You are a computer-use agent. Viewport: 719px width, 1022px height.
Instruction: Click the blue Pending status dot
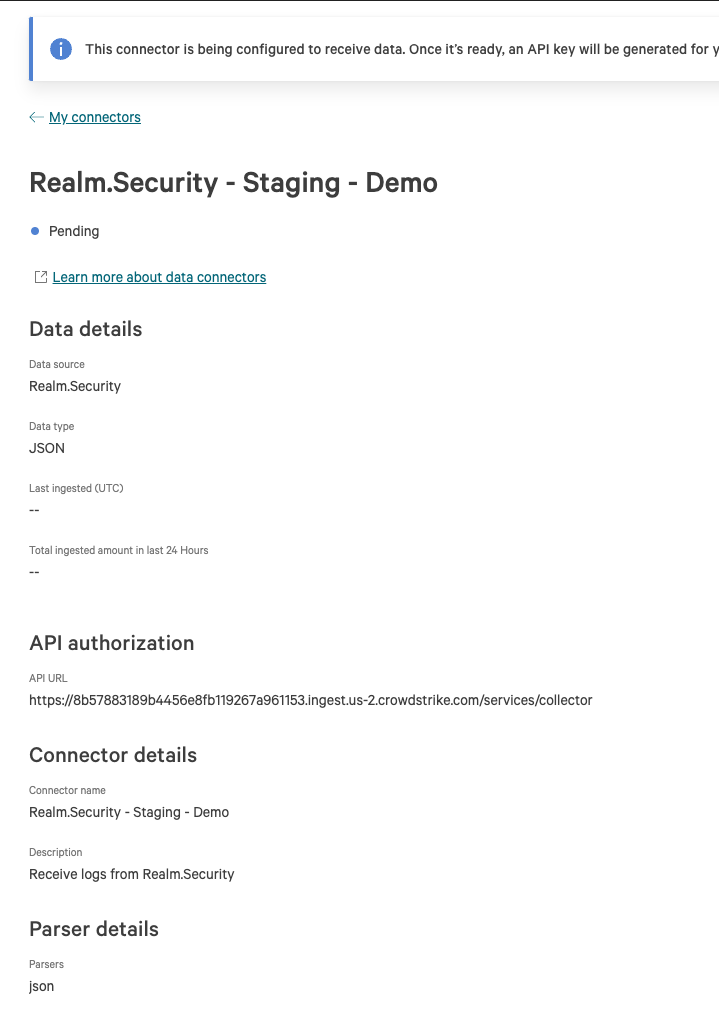(35, 231)
